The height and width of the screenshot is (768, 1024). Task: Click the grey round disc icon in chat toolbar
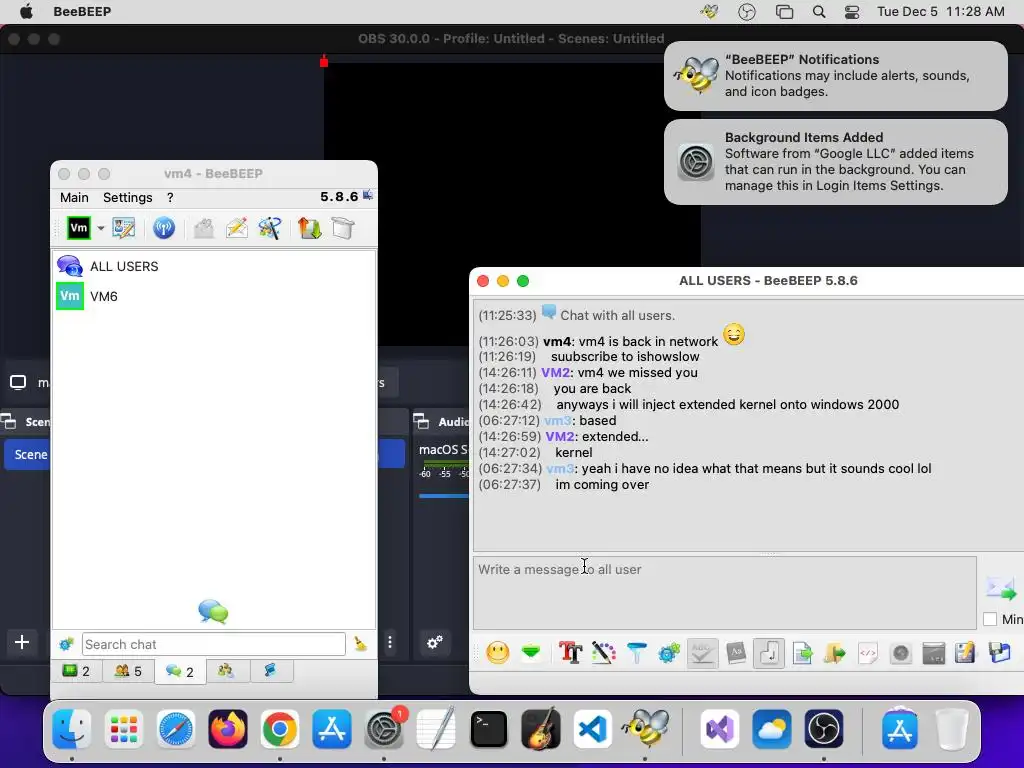pyautogui.click(x=901, y=653)
